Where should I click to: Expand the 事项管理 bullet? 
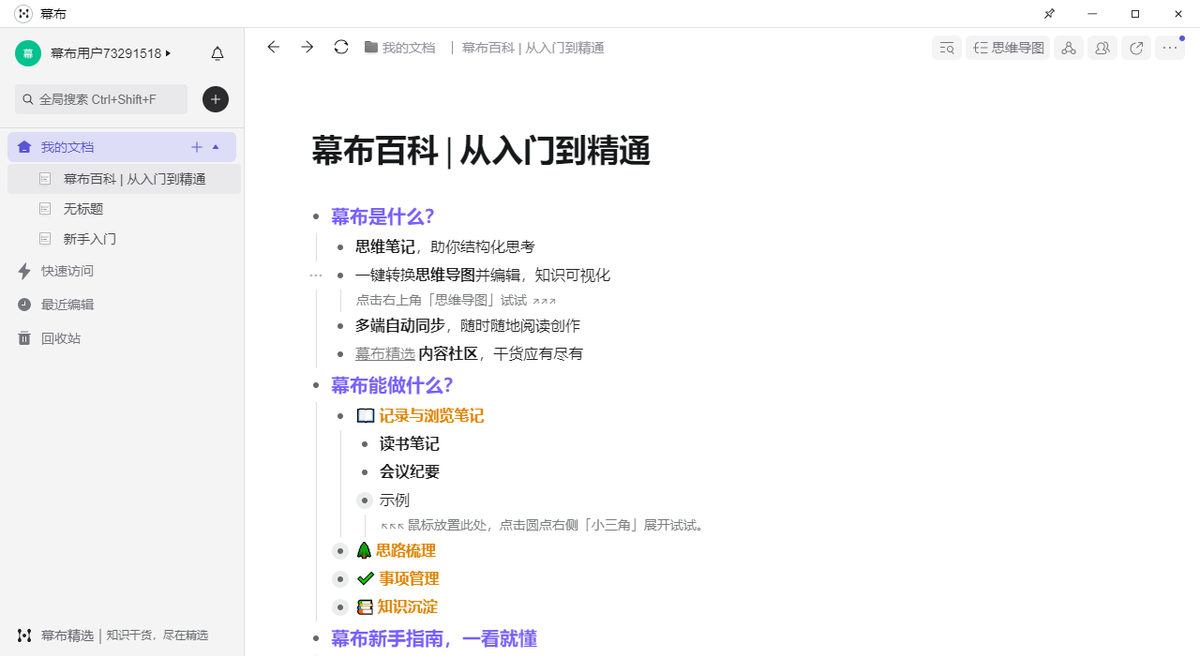(x=340, y=579)
